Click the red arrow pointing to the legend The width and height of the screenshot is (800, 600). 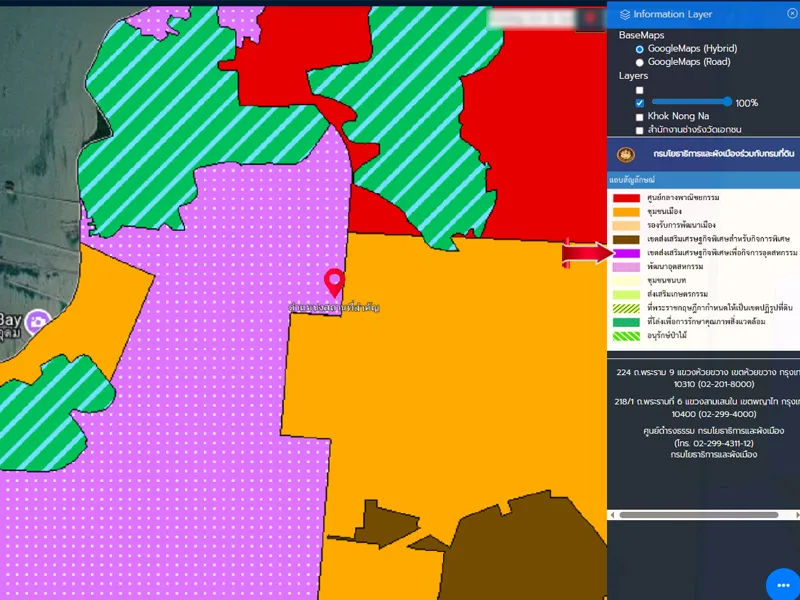(586, 254)
